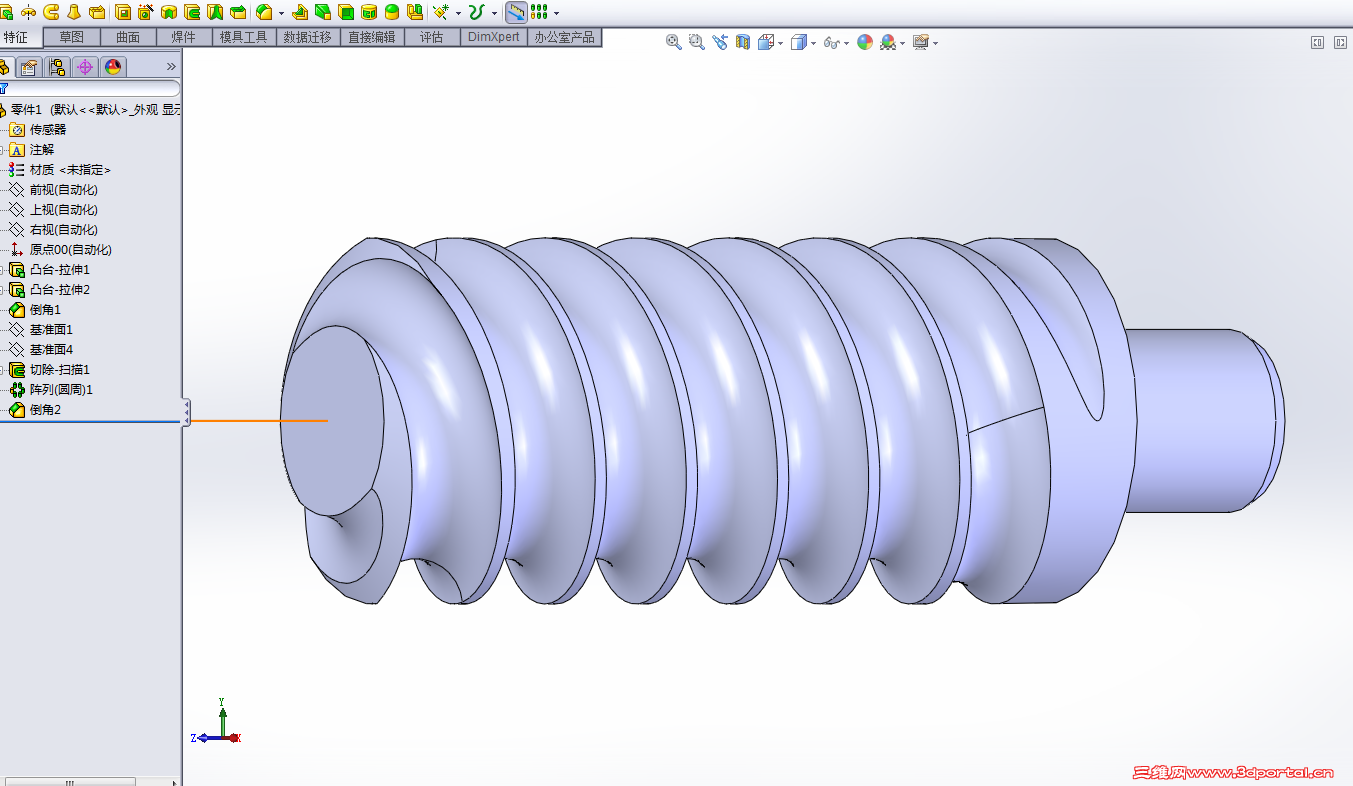Screen dimensions: 1353x786
Task: Select the Shell tool icon
Action: coord(345,12)
